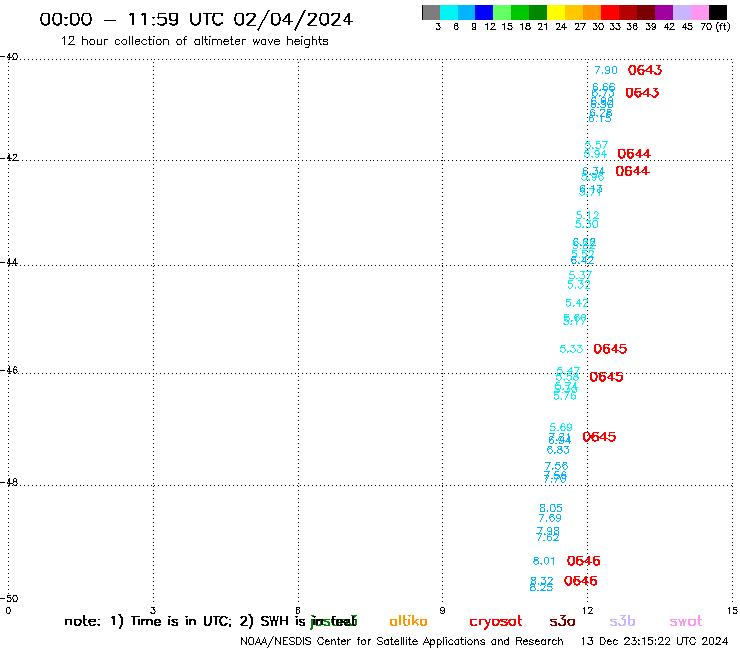Select the s3a satellite legend label

click(x=562, y=621)
